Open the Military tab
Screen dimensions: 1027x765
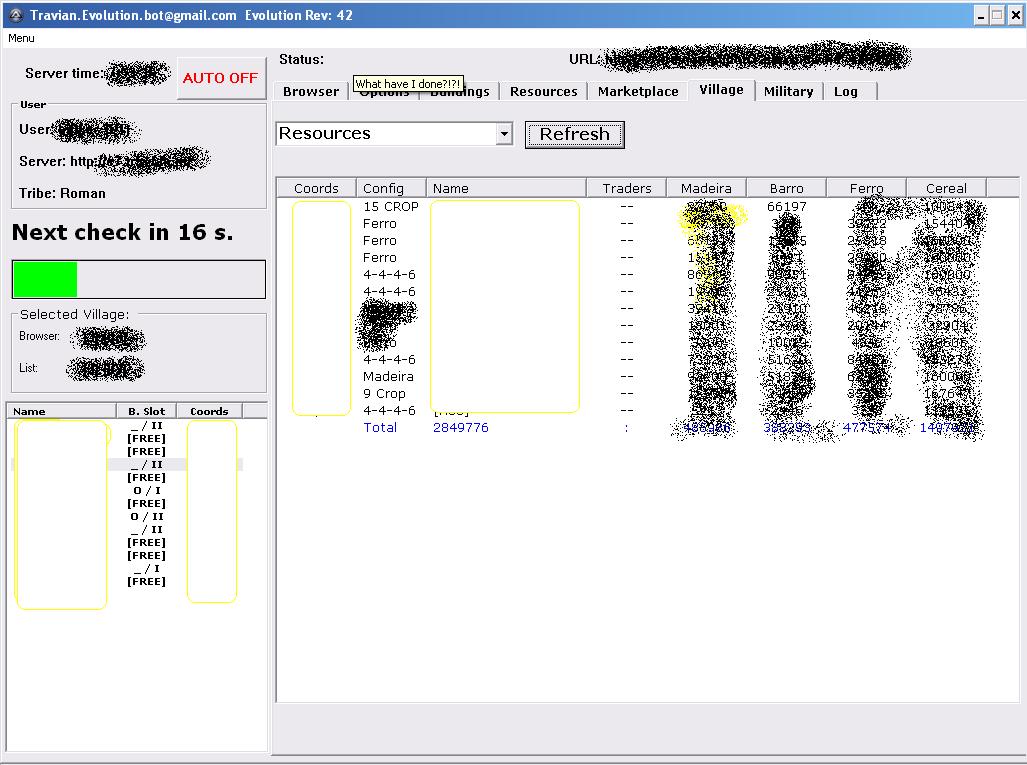coord(788,91)
